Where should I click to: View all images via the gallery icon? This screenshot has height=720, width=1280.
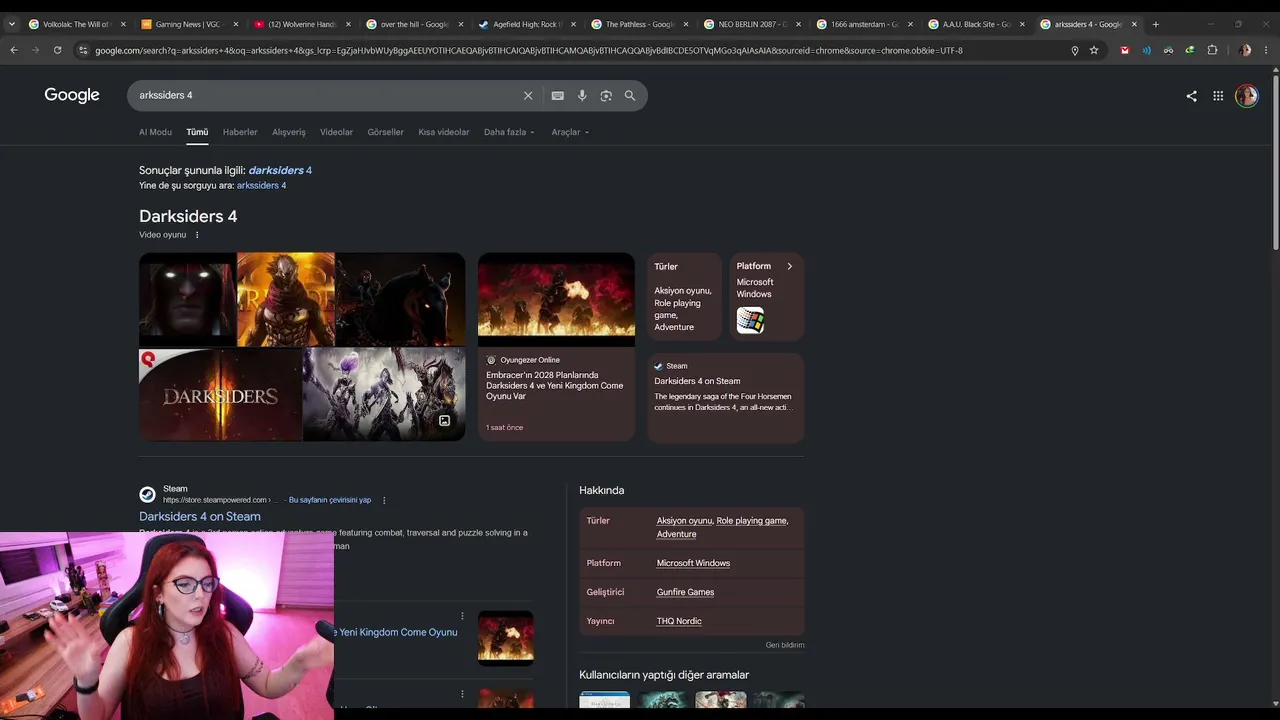pyautogui.click(x=444, y=420)
